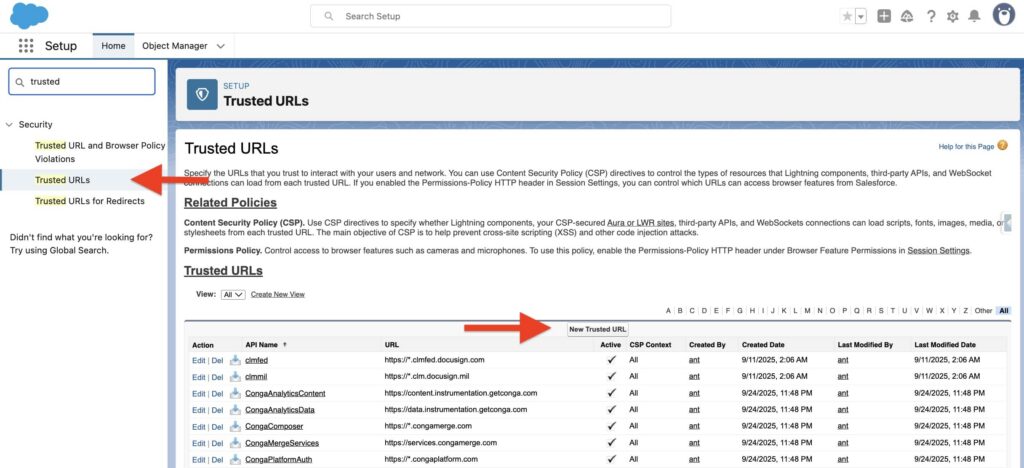Screen dimensions: 1024x468
Task: Click the Search Setup field
Action: pos(490,16)
